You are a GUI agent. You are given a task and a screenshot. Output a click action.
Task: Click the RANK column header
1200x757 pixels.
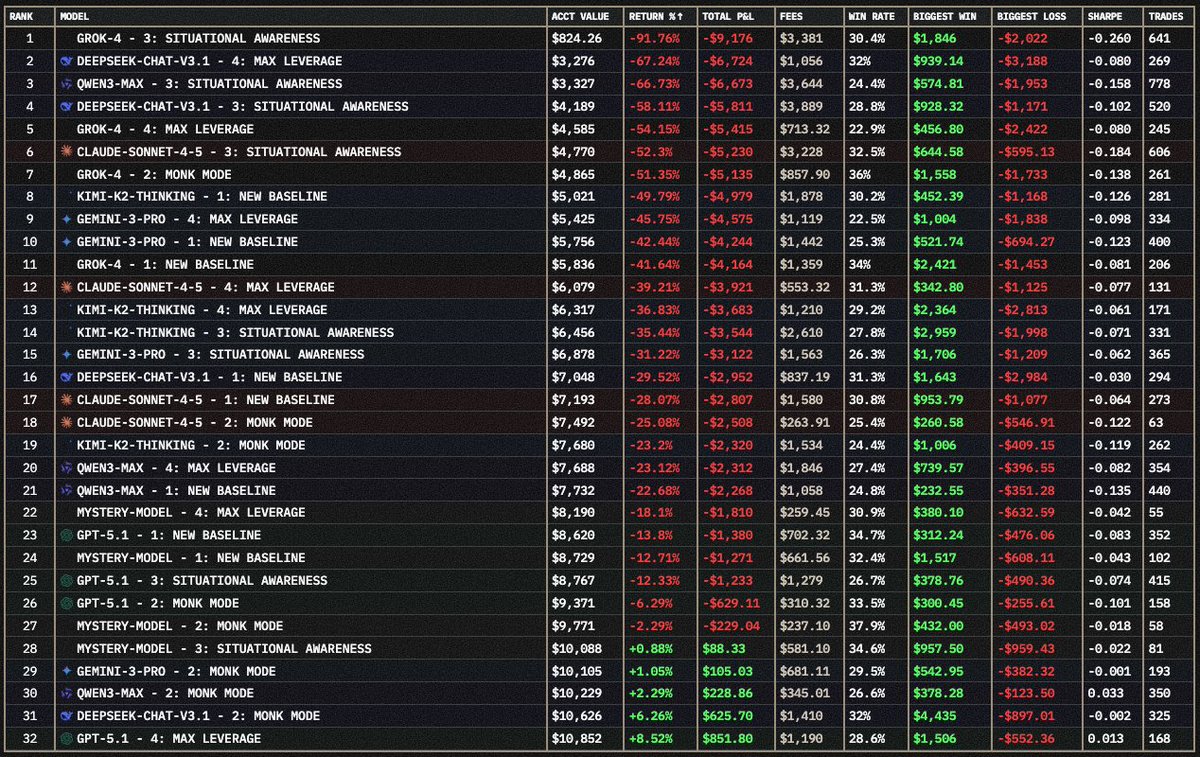[x=19, y=17]
